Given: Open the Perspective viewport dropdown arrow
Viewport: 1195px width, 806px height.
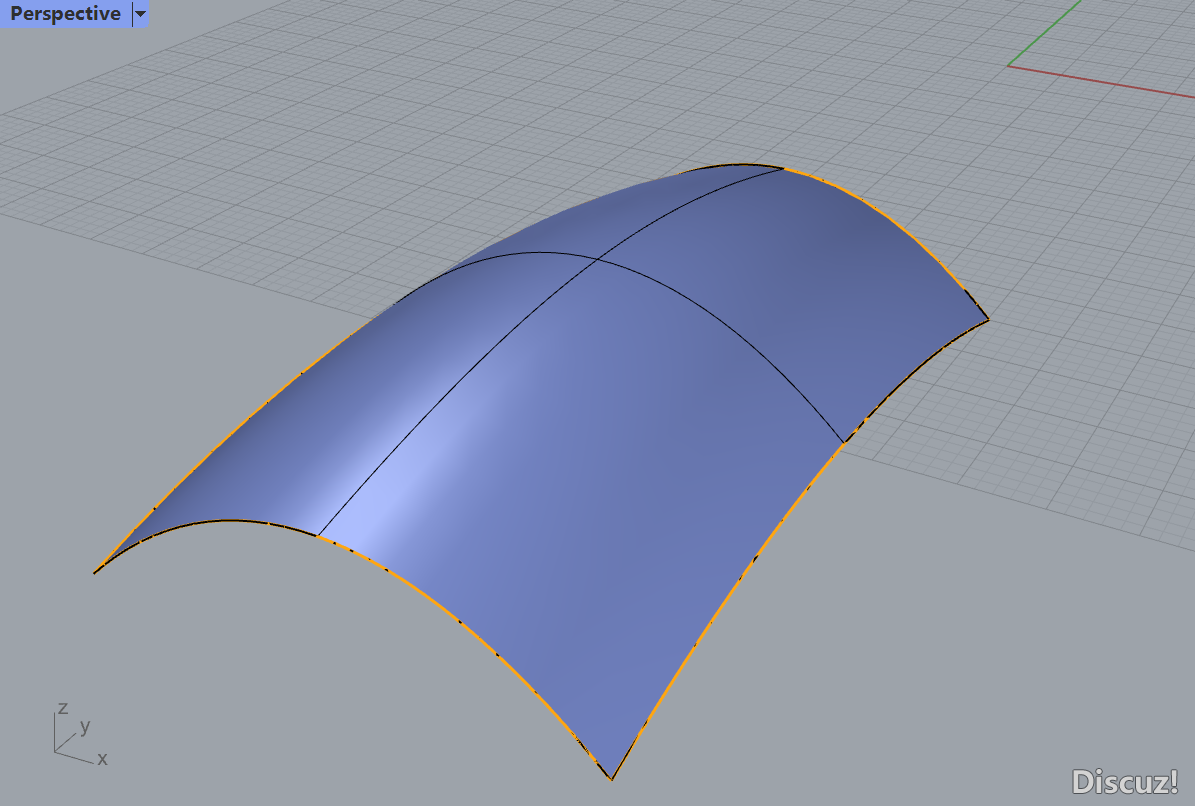Looking at the screenshot, I should (140, 14).
